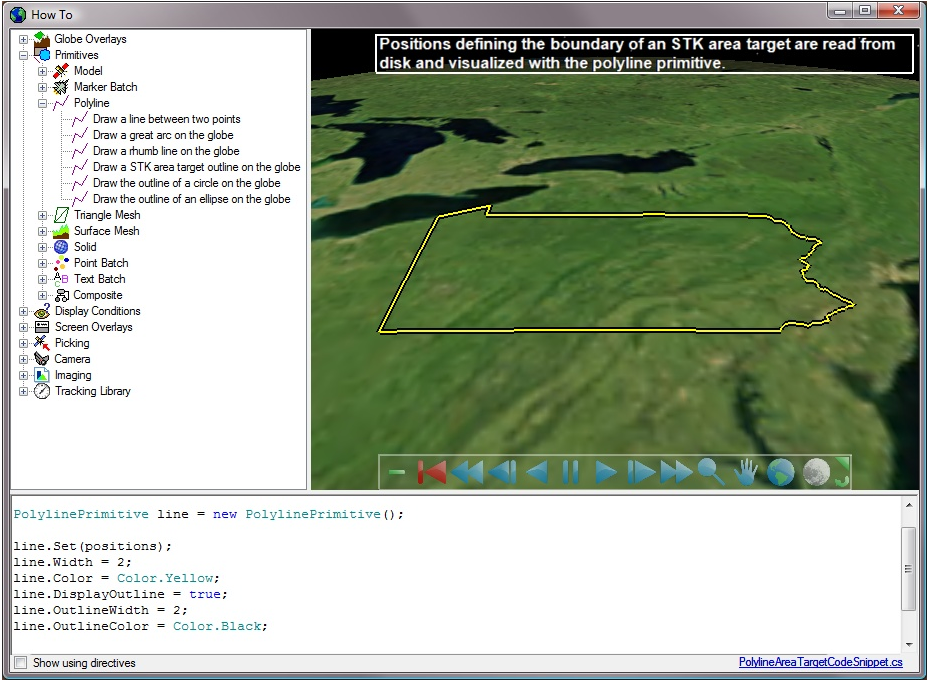
Task: Click the Polyline node icon
Action: click(61, 103)
